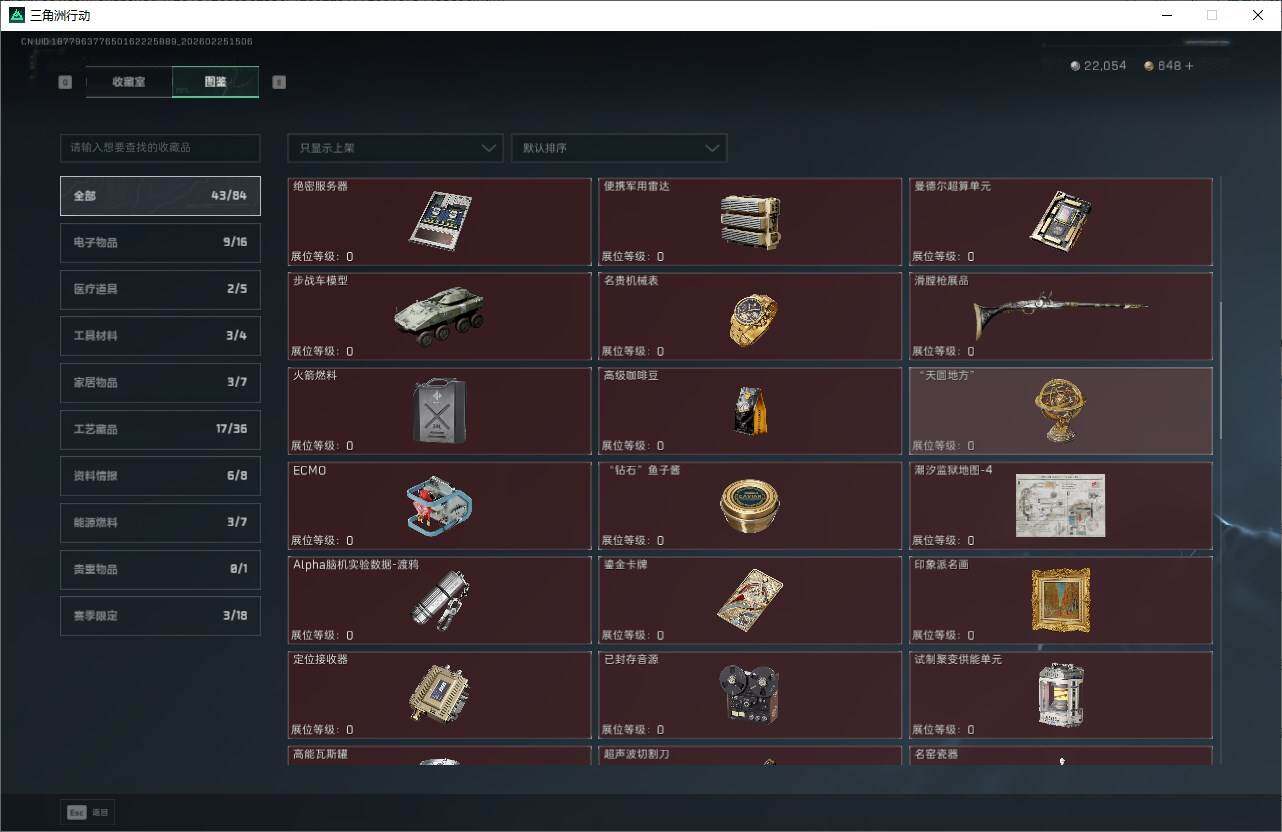Choose the 火箭燃料 fuel canister icon
The width and height of the screenshot is (1282, 832).
pyautogui.click(x=440, y=411)
